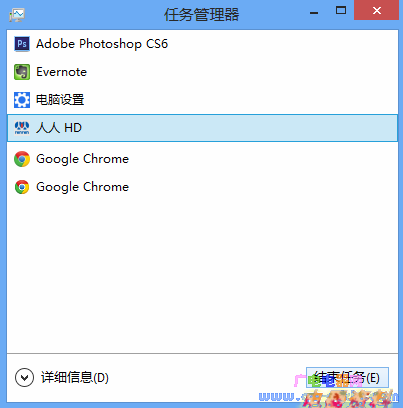Select the Adobe Photoshop CS6 task

pyautogui.click(x=102, y=44)
